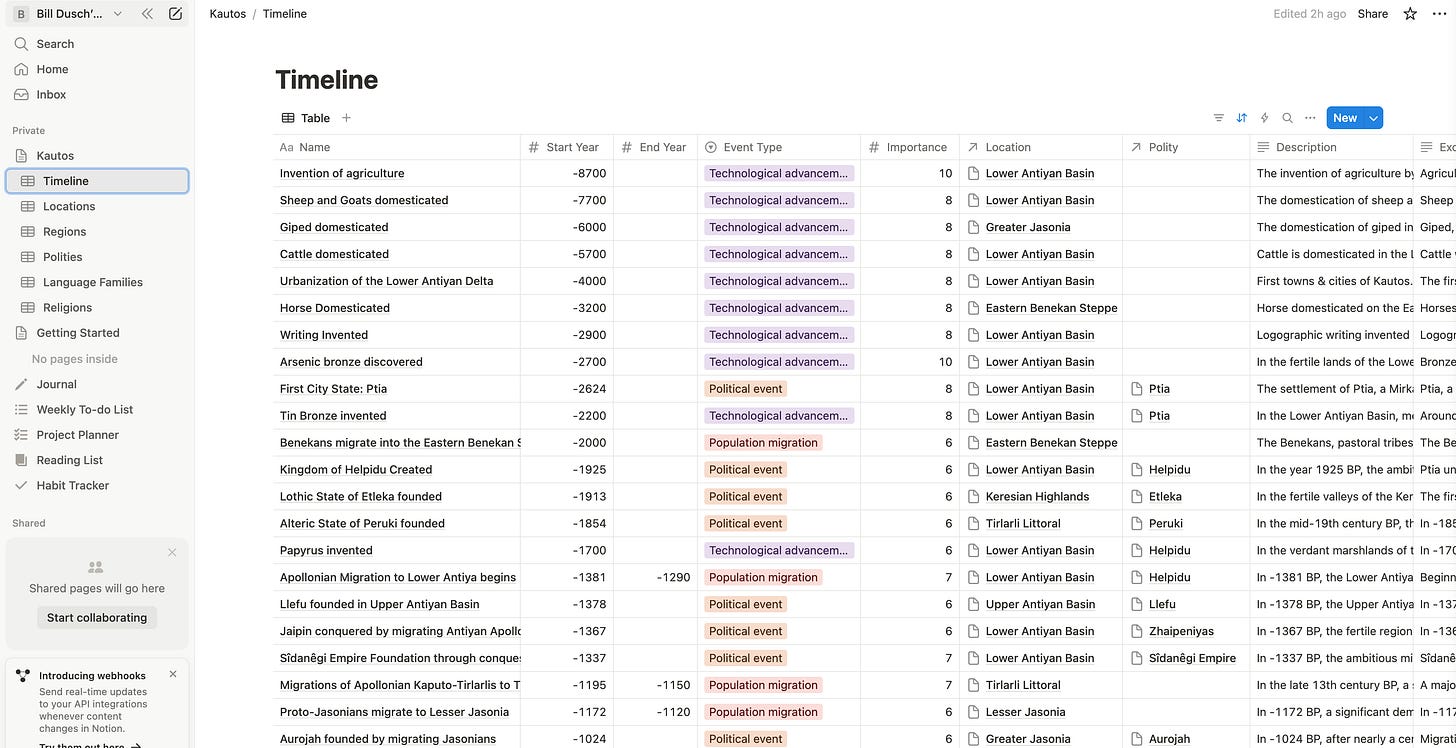Open the Reading List page

97,460
